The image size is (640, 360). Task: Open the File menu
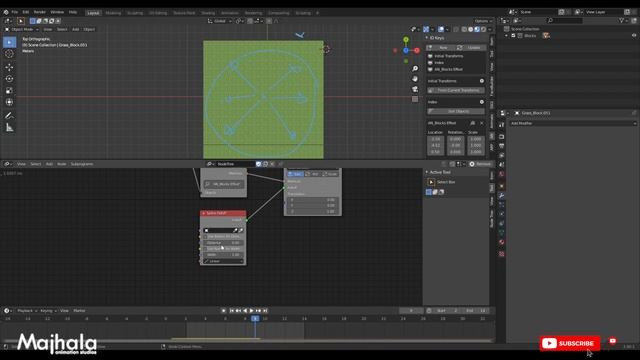coord(15,12)
